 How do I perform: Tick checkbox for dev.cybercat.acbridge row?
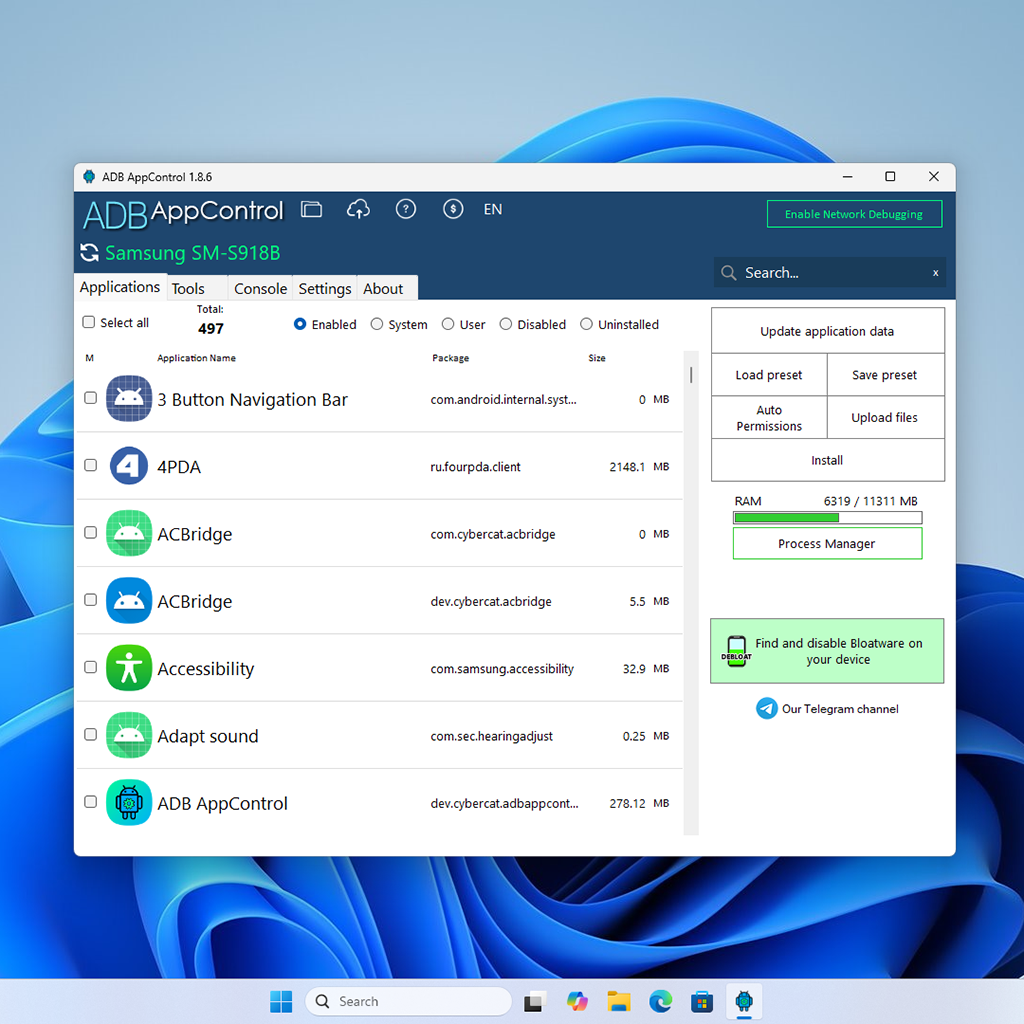coord(91,600)
